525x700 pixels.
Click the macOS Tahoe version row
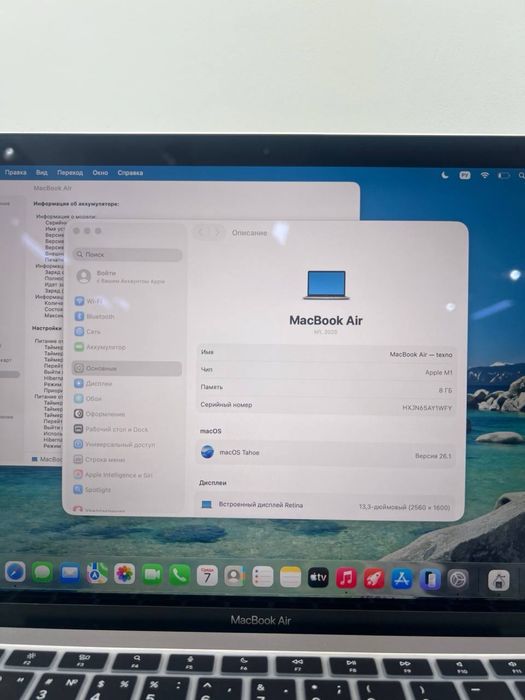[326, 454]
